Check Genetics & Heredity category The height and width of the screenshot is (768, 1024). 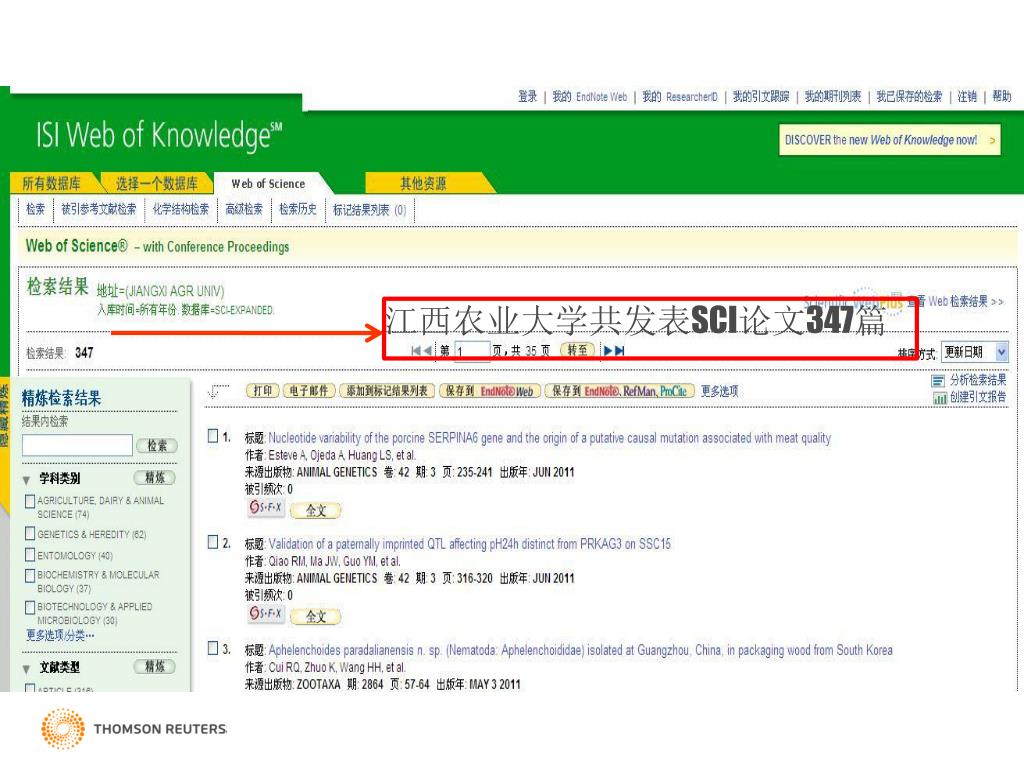29,534
